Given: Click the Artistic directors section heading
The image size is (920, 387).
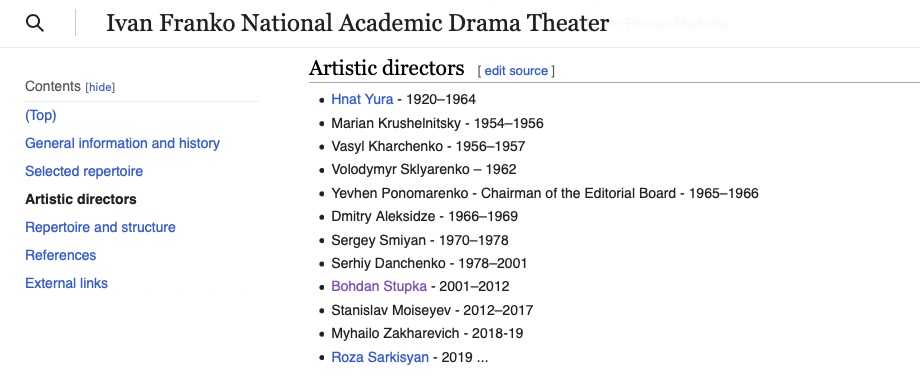Looking at the screenshot, I should point(387,68).
